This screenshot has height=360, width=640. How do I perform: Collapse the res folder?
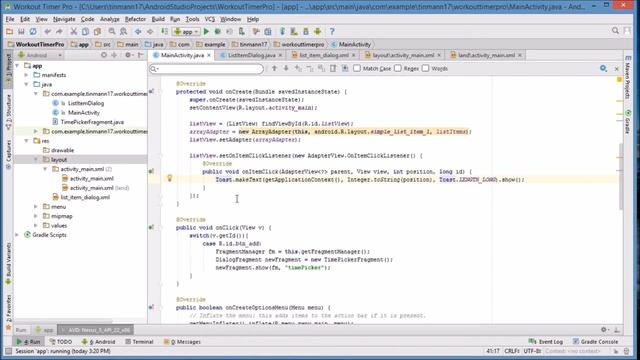[27, 141]
